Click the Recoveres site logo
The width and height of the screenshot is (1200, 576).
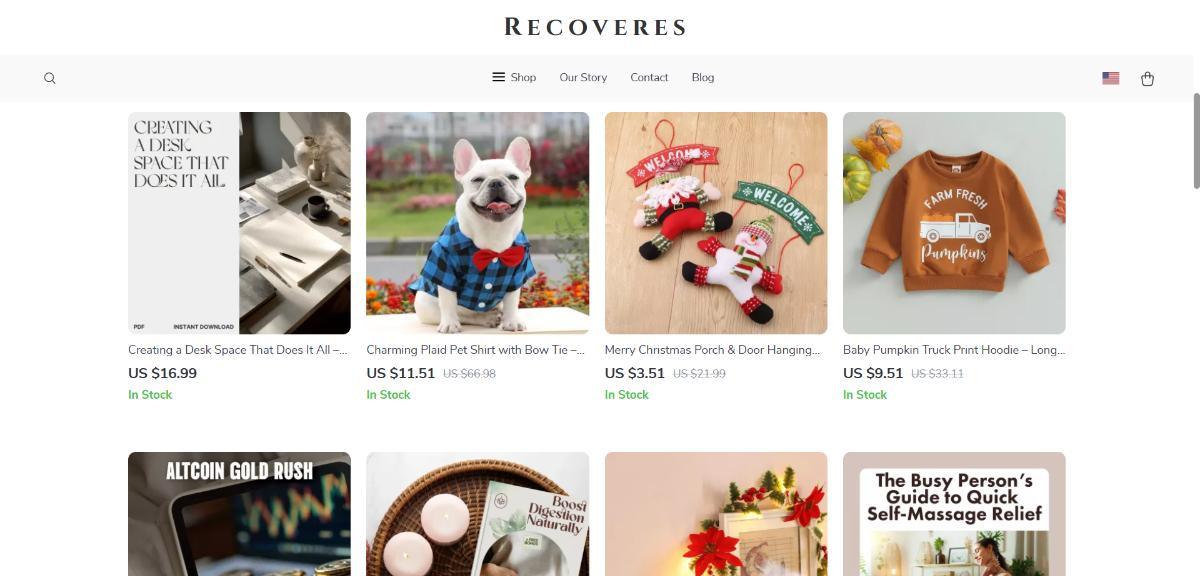click(596, 27)
